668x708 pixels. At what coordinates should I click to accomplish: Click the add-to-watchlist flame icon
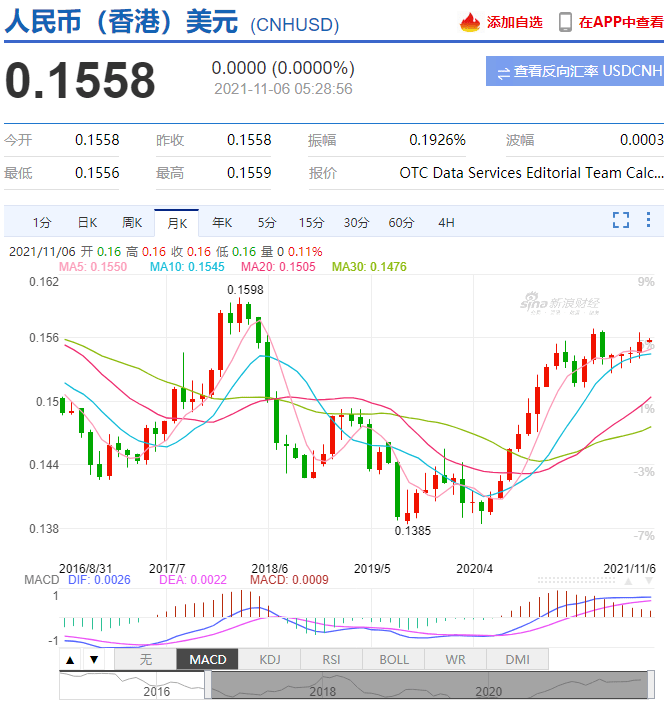pyautogui.click(x=470, y=22)
